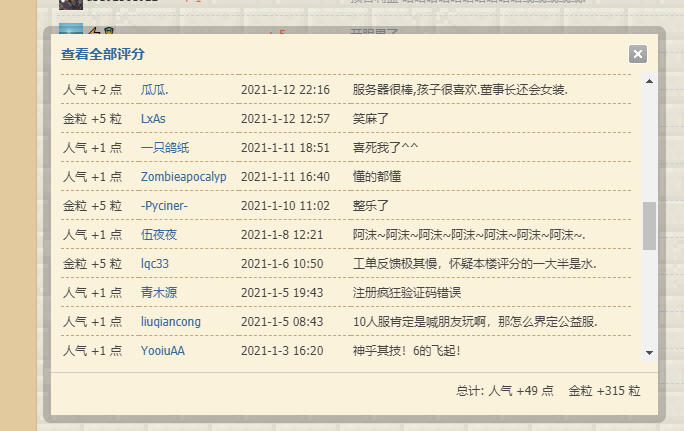Open user LxAs profile link

153,119
